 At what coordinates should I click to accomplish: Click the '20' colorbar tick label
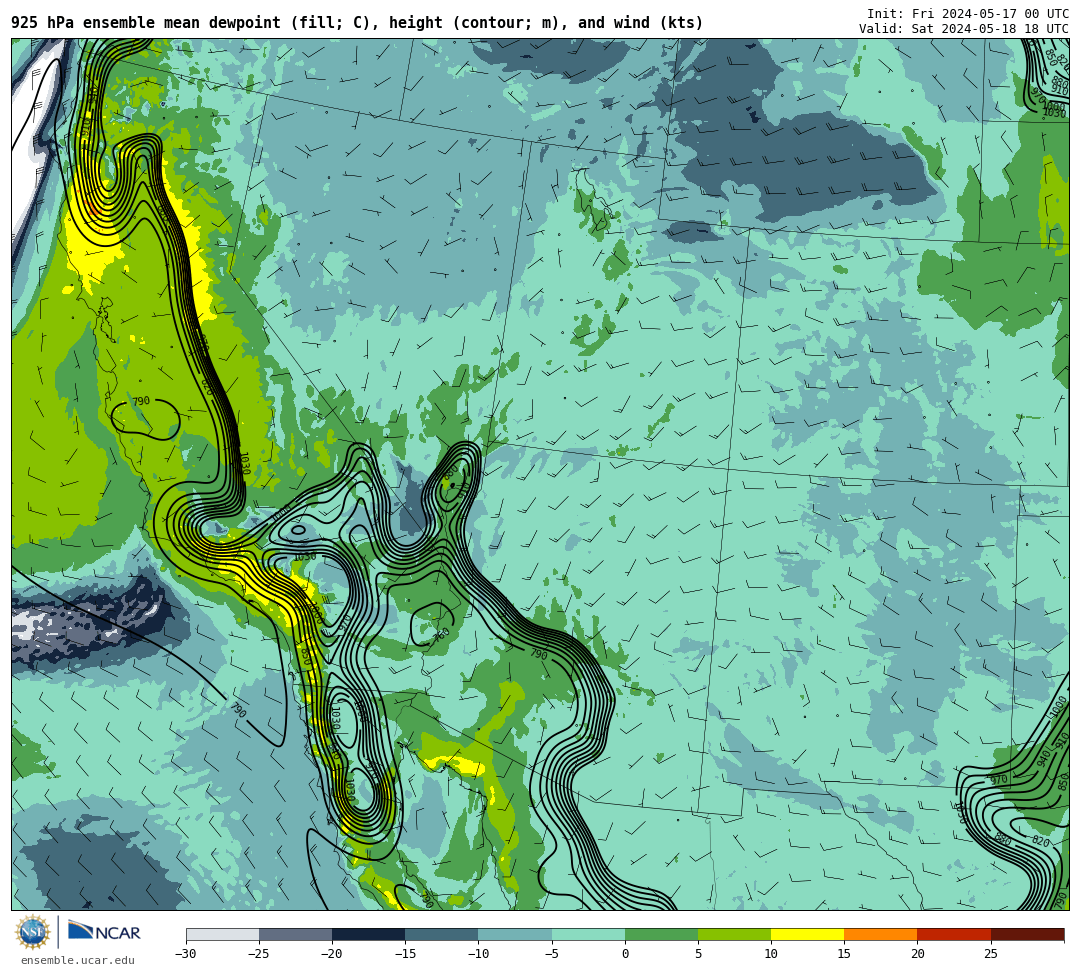point(917,954)
